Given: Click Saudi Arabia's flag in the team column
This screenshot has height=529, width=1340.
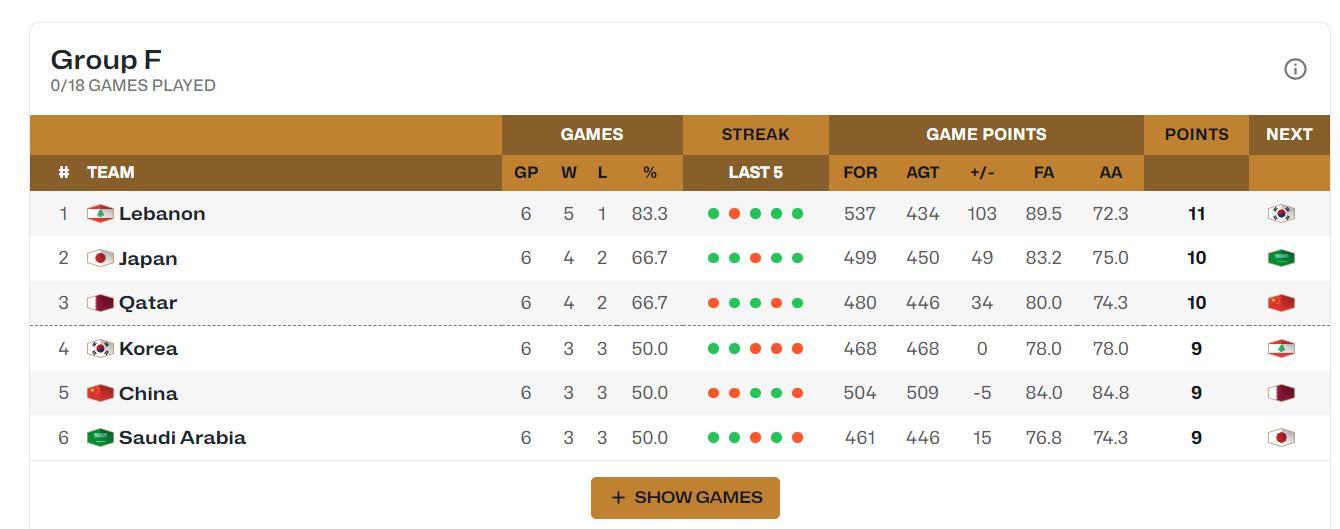Looking at the screenshot, I should (x=100, y=437).
